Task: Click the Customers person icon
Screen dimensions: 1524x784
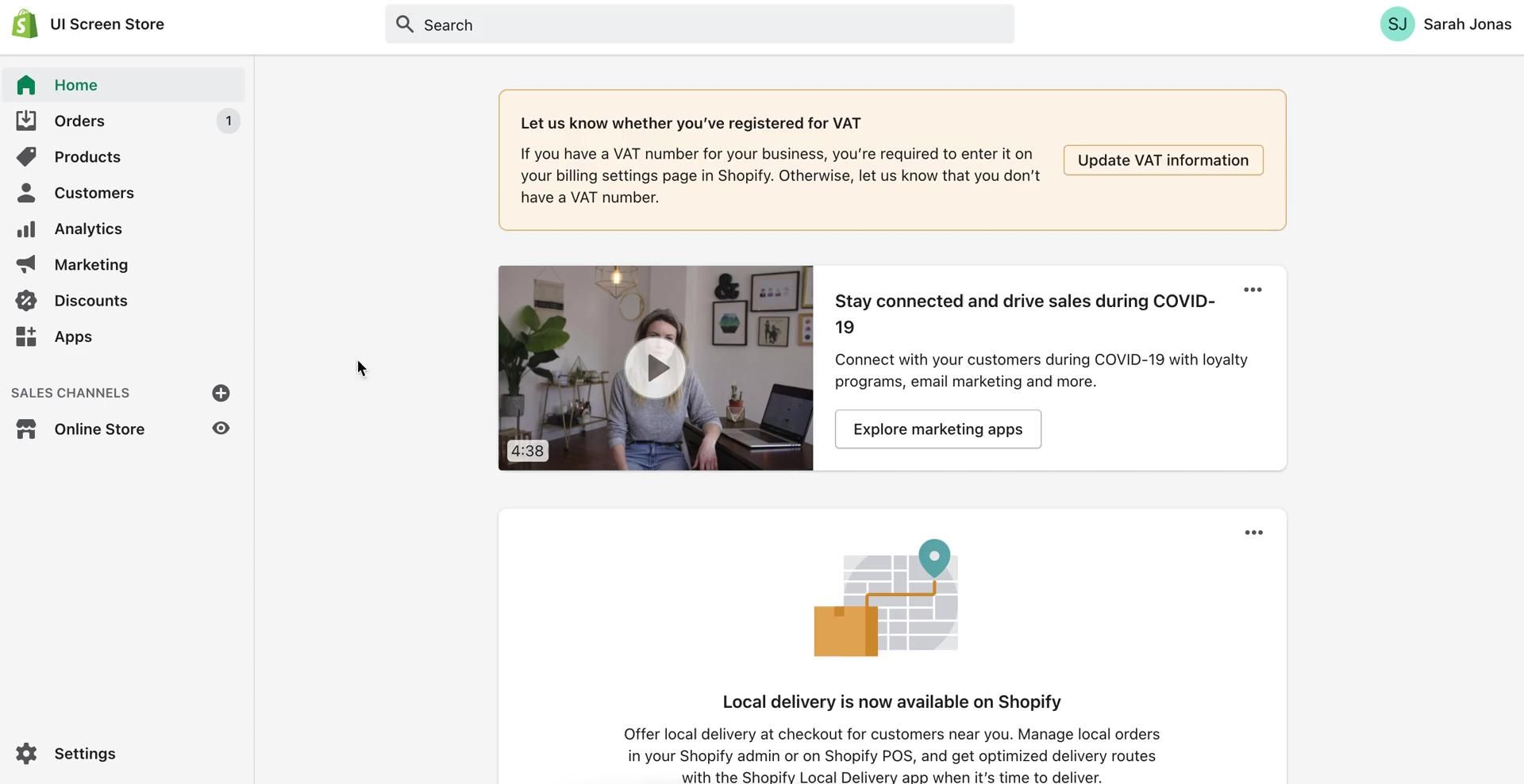Action: tap(26, 193)
